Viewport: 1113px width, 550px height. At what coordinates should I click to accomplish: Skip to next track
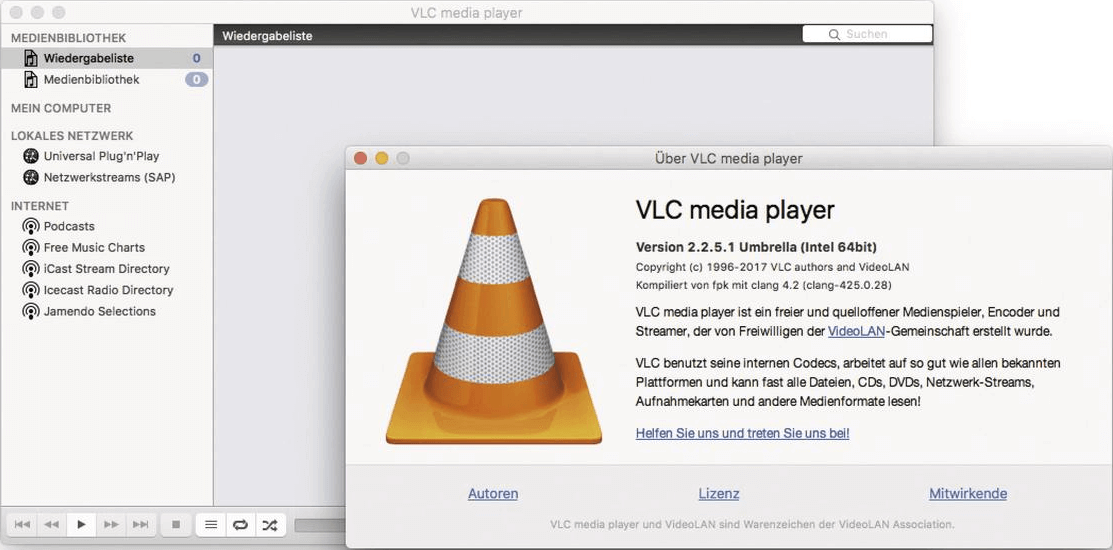click(141, 524)
